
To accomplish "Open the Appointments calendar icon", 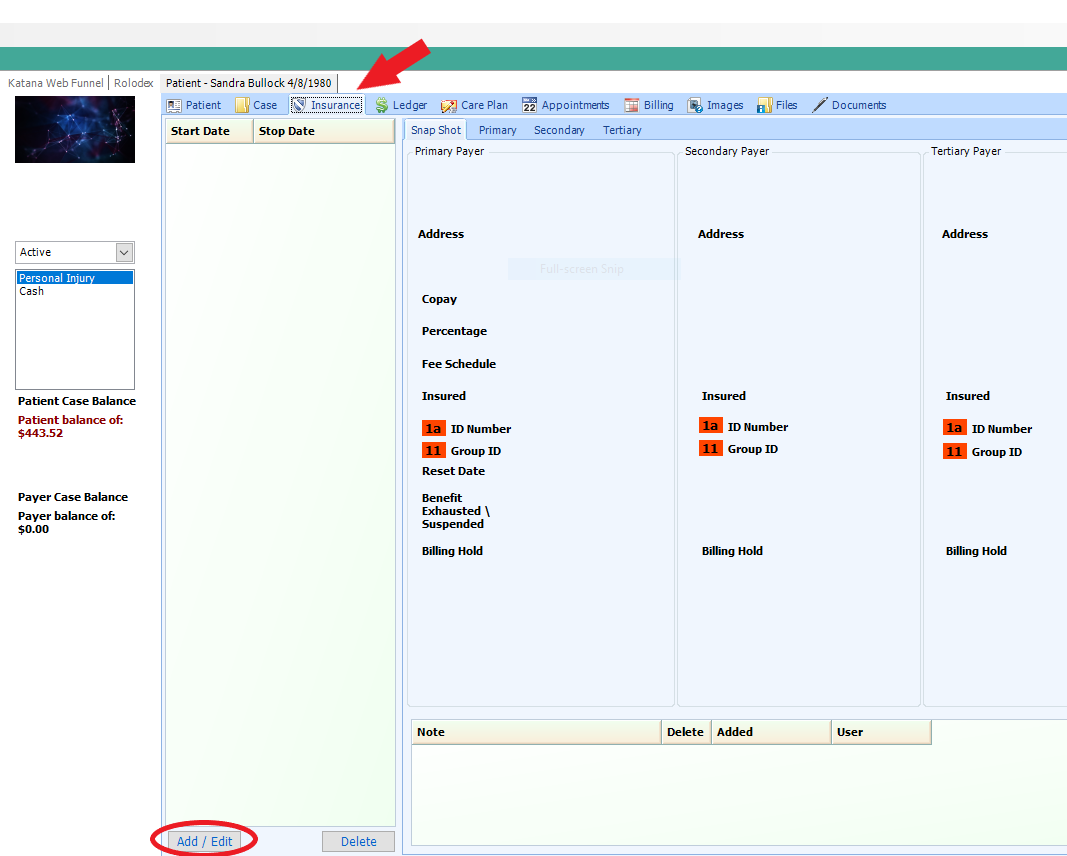I will coord(530,105).
